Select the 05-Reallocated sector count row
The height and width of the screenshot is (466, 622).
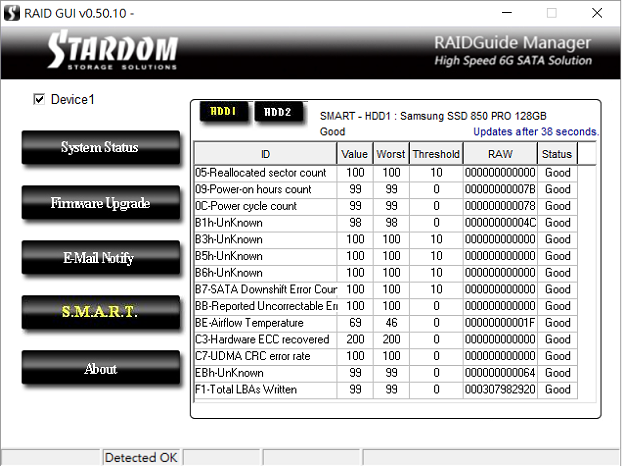pos(265,173)
